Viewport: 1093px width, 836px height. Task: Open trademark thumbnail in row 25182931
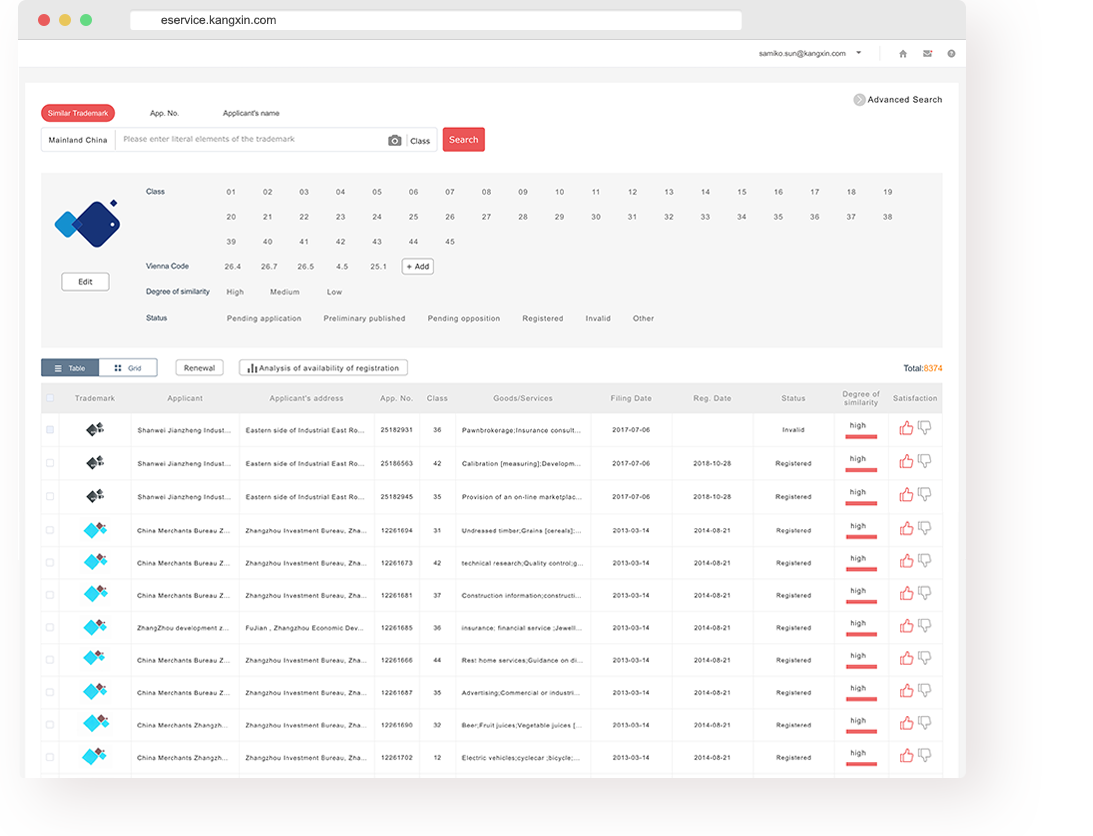(95, 430)
